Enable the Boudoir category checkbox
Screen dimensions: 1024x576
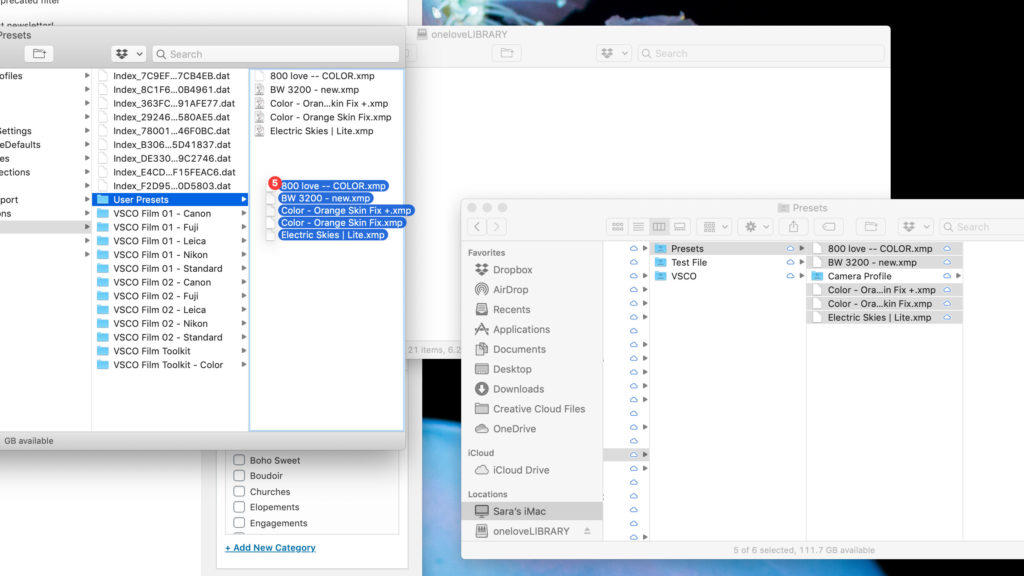[x=239, y=476]
